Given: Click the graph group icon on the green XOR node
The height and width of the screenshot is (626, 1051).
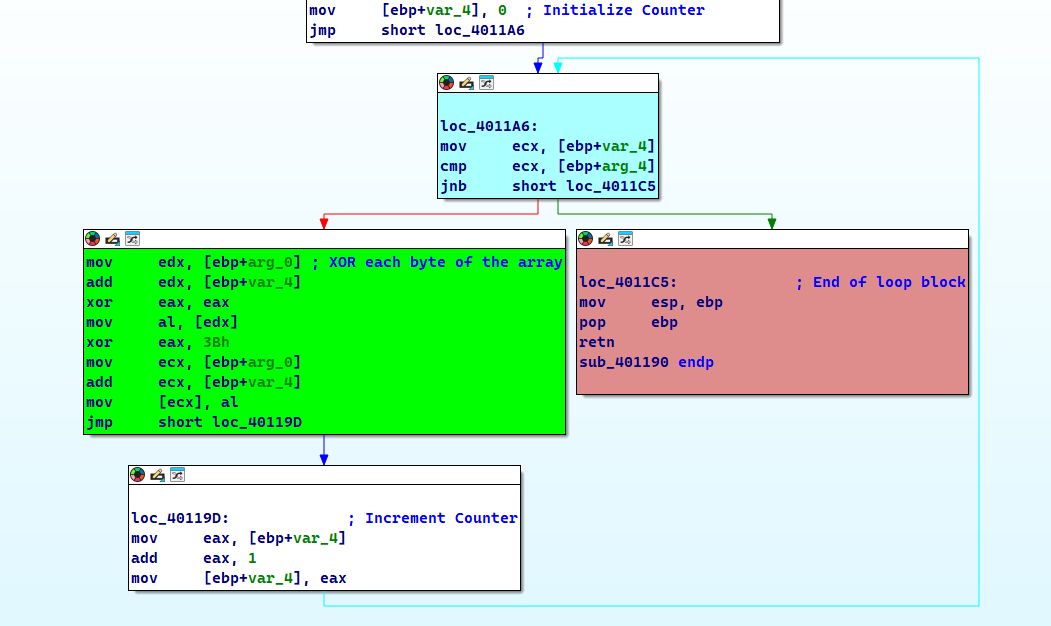Looking at the screenshot, I should coord(132,239).
